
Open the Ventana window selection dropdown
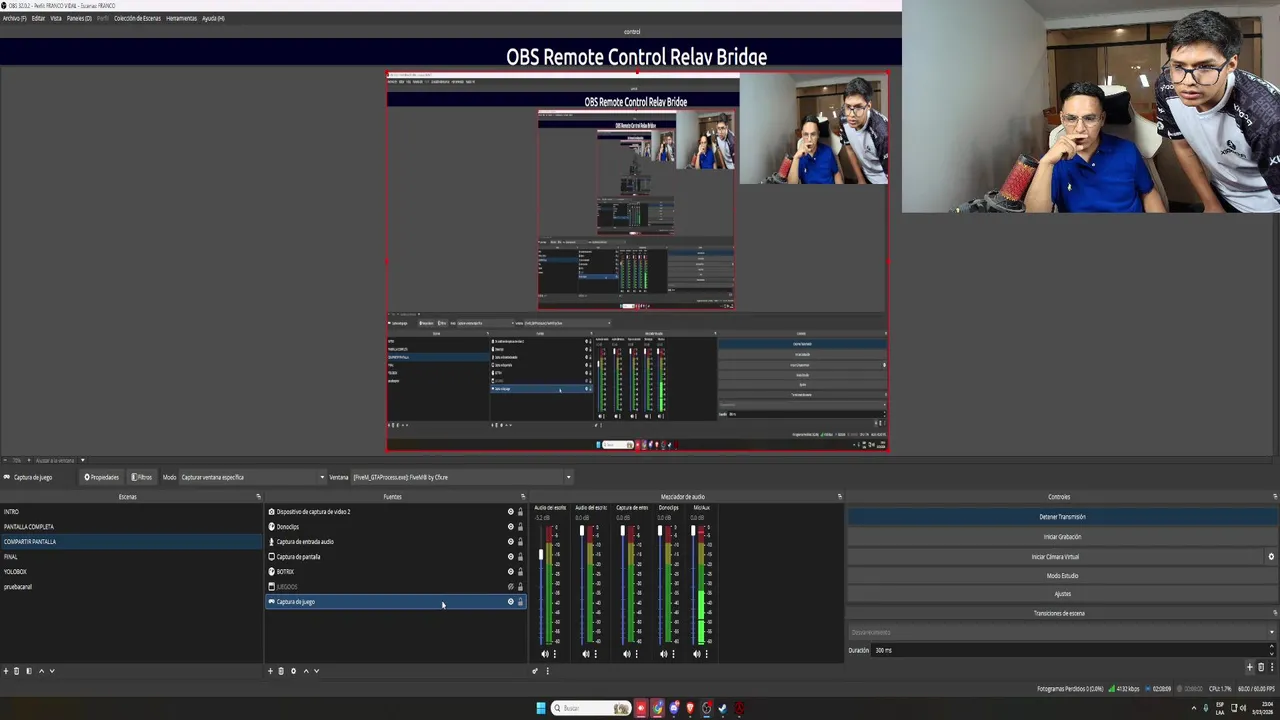point(461,477)
